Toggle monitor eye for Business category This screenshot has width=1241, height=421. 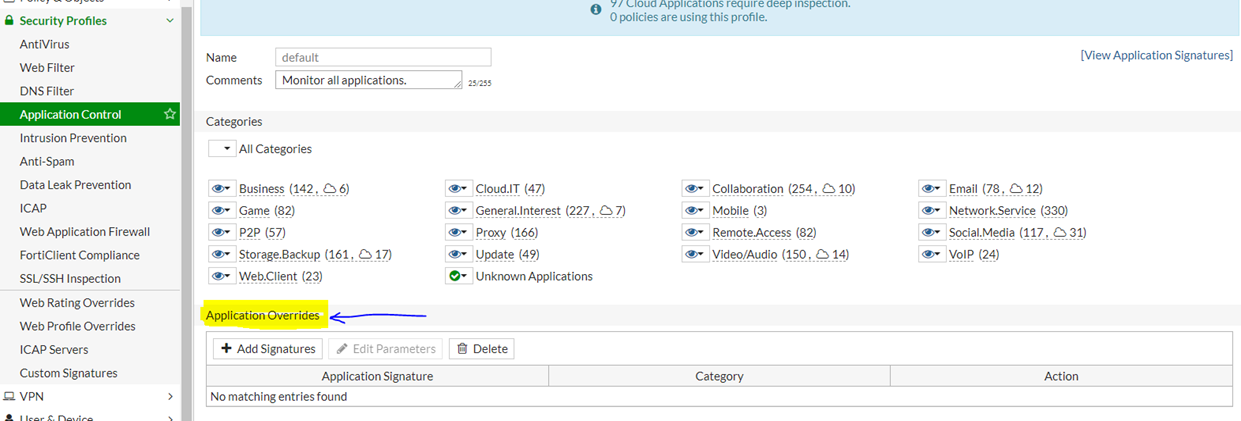(x=221, y=189)
